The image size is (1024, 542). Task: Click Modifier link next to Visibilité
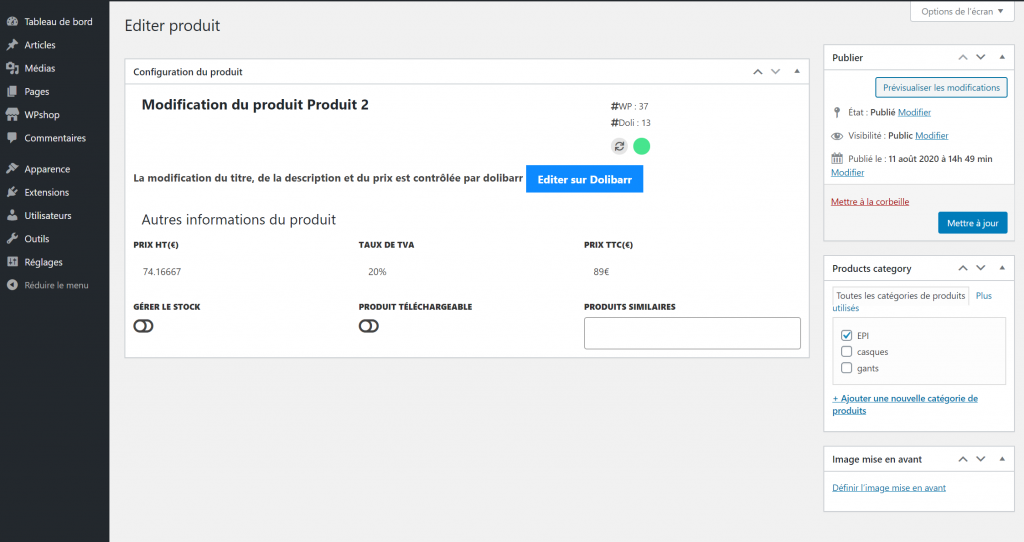point(931,136)
